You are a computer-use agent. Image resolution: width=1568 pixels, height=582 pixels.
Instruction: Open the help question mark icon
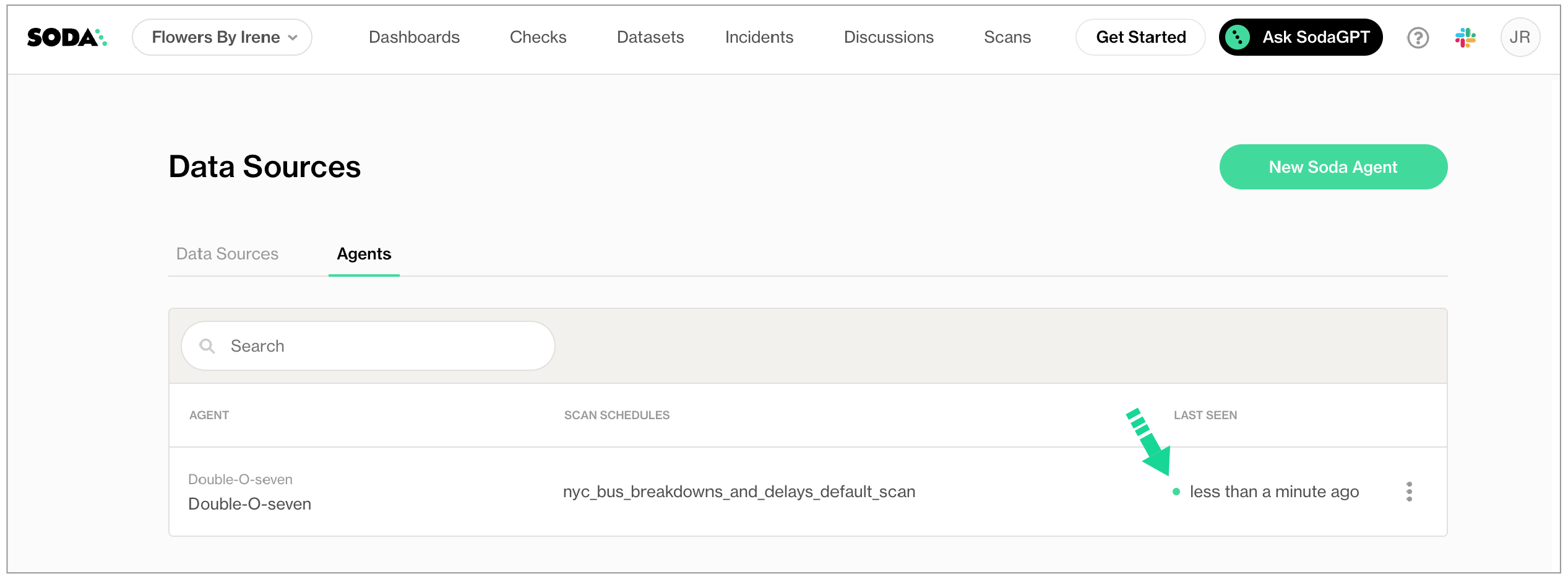pyautogui.click(x=1418, y=38)
